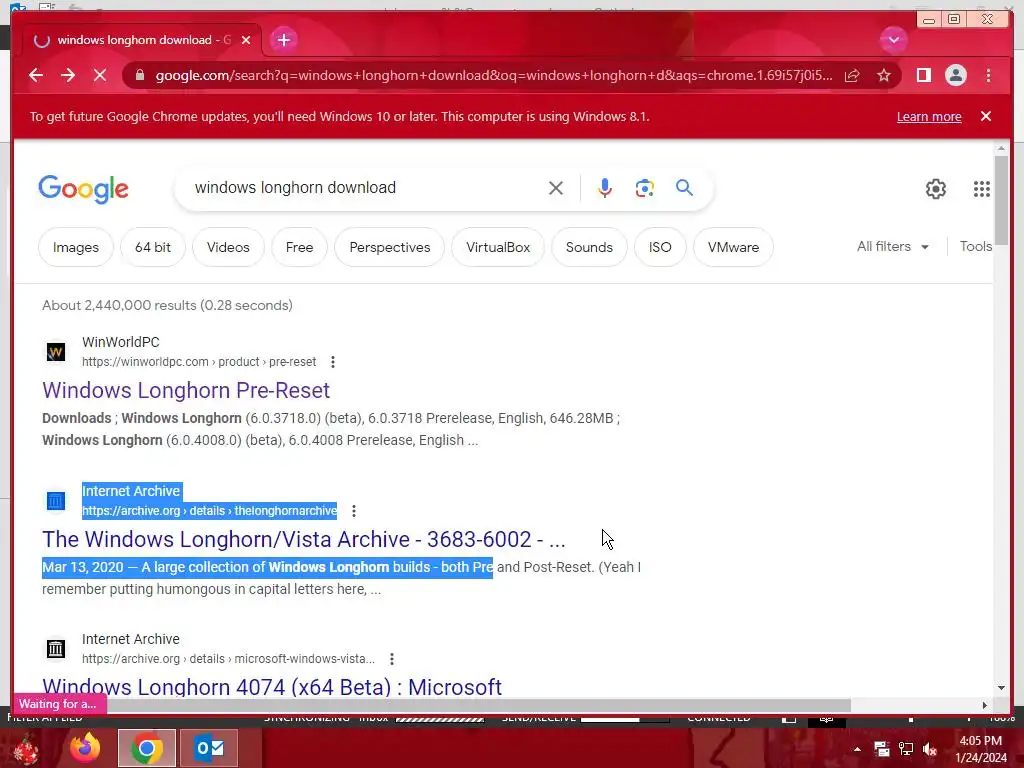
Task: Open the Chrome profile avatar menu
Action: pos(955,75)
